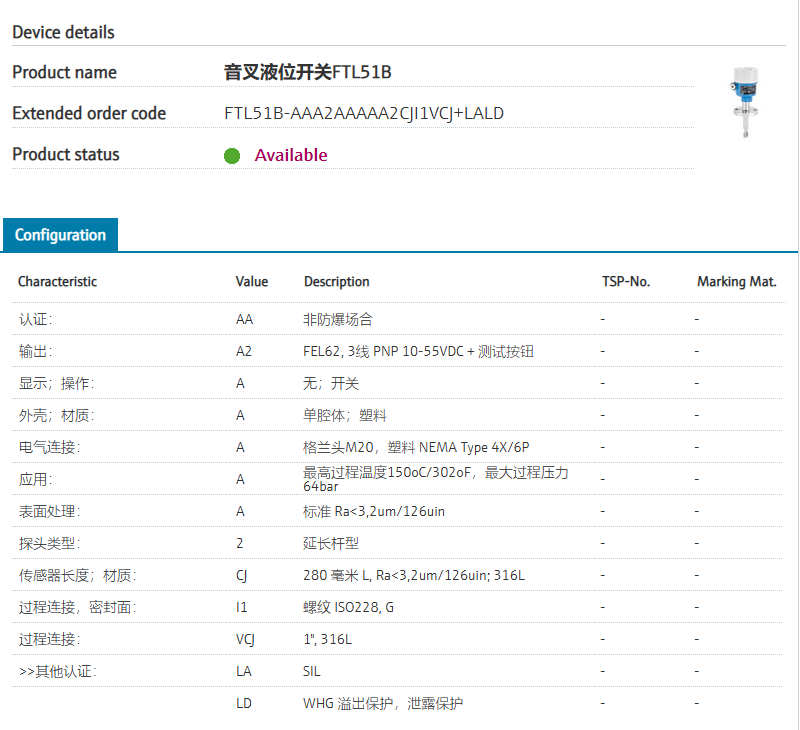This screenshot has width=800, height=730.
Task: Click the WHG 溢出保护 description entry
Action: coord(383,703)
